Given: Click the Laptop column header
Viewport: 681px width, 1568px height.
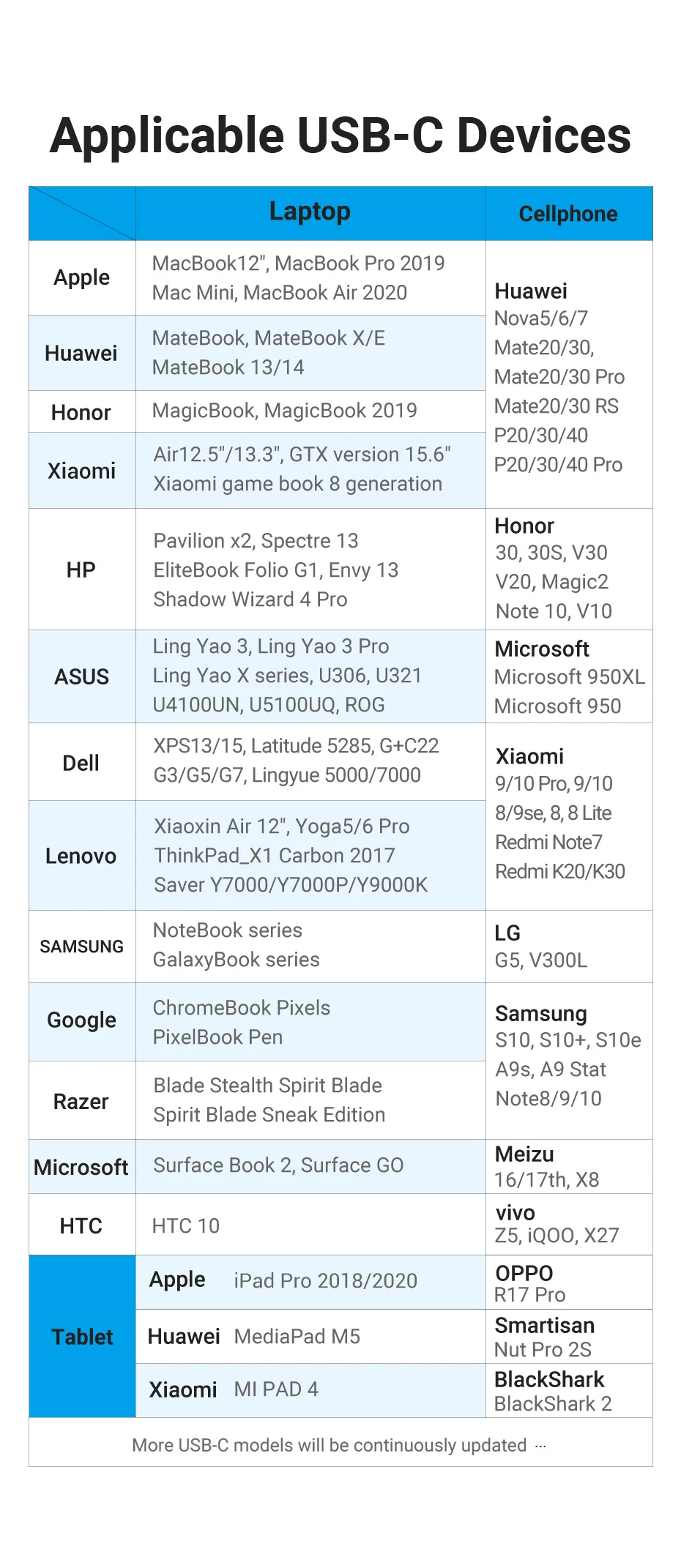Looking at the screenshot, I should click(310, 212).
